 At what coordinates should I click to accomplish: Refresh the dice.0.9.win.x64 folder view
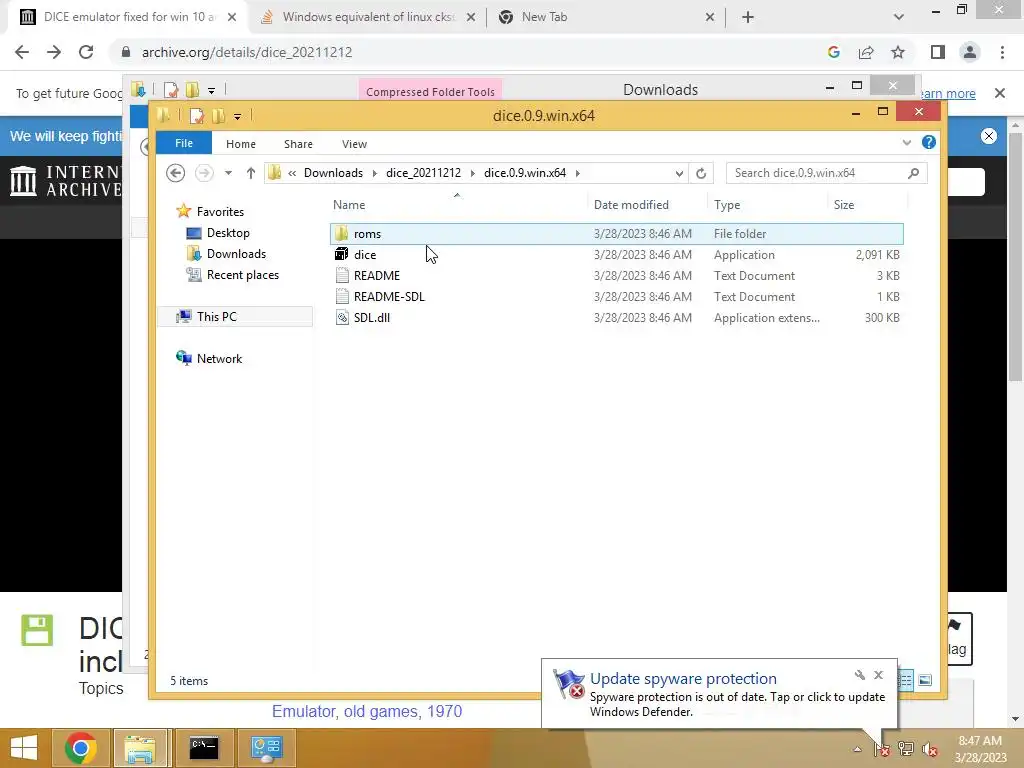click(701, 173)
